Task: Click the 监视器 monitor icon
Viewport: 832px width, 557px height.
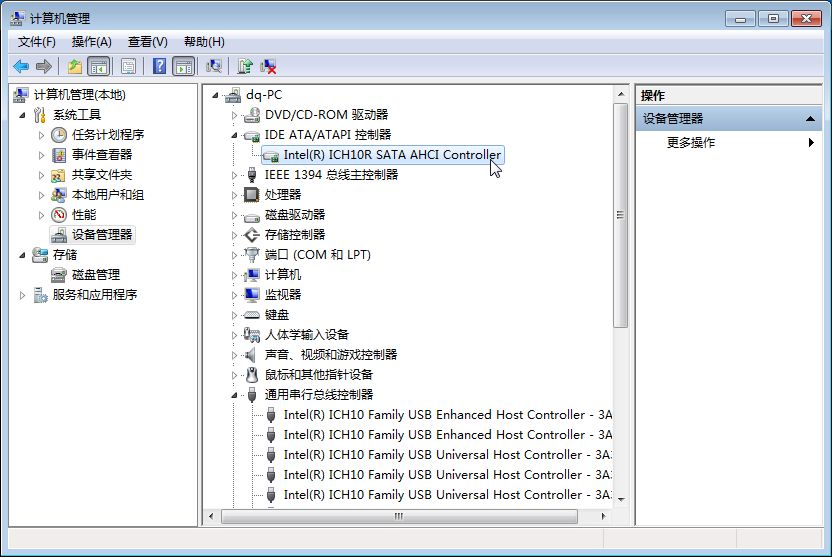Action: point(252,295)
